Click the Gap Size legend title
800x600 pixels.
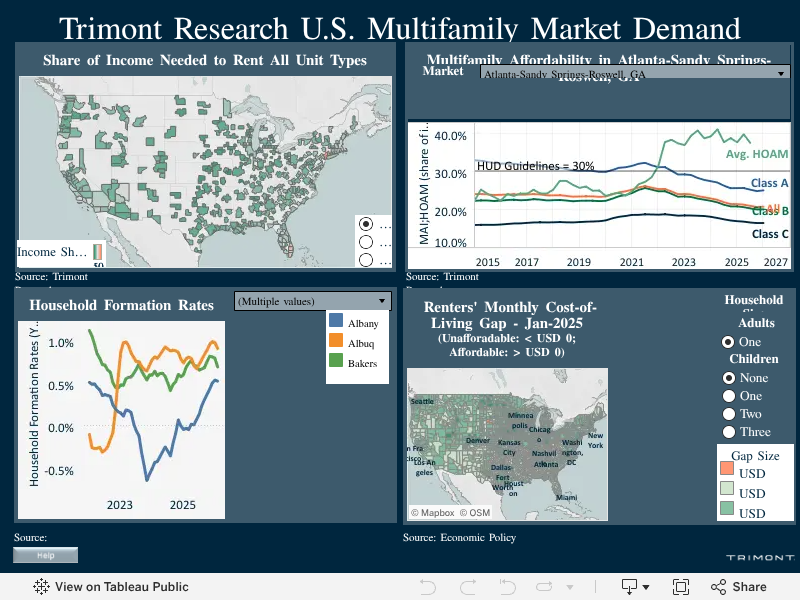(x=755, y=456)
